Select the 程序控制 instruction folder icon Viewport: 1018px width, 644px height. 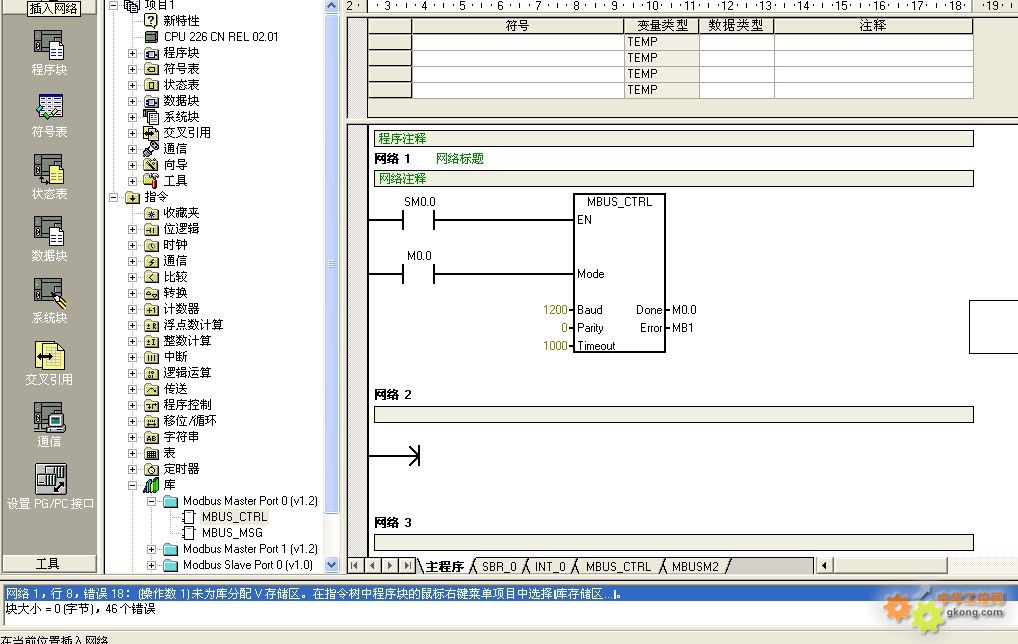coord(151,405)
